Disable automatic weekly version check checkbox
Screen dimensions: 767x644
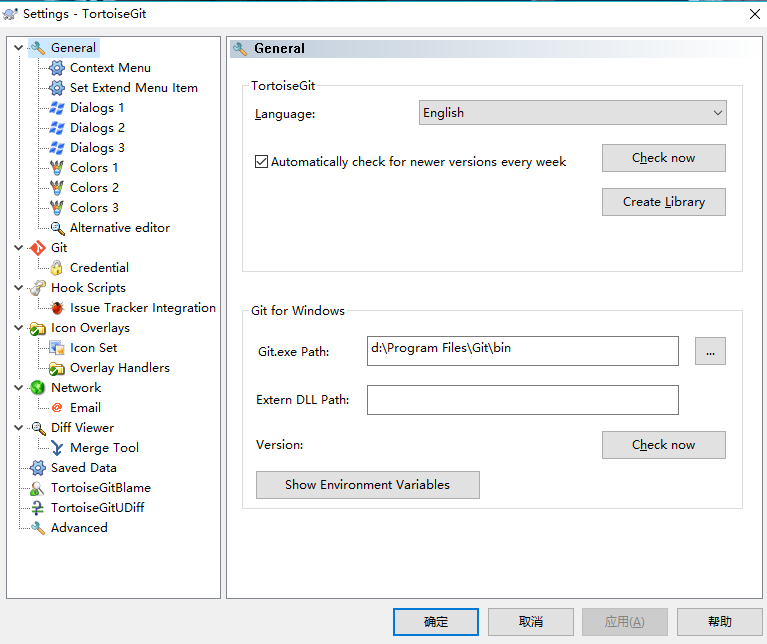click(262, 162)
